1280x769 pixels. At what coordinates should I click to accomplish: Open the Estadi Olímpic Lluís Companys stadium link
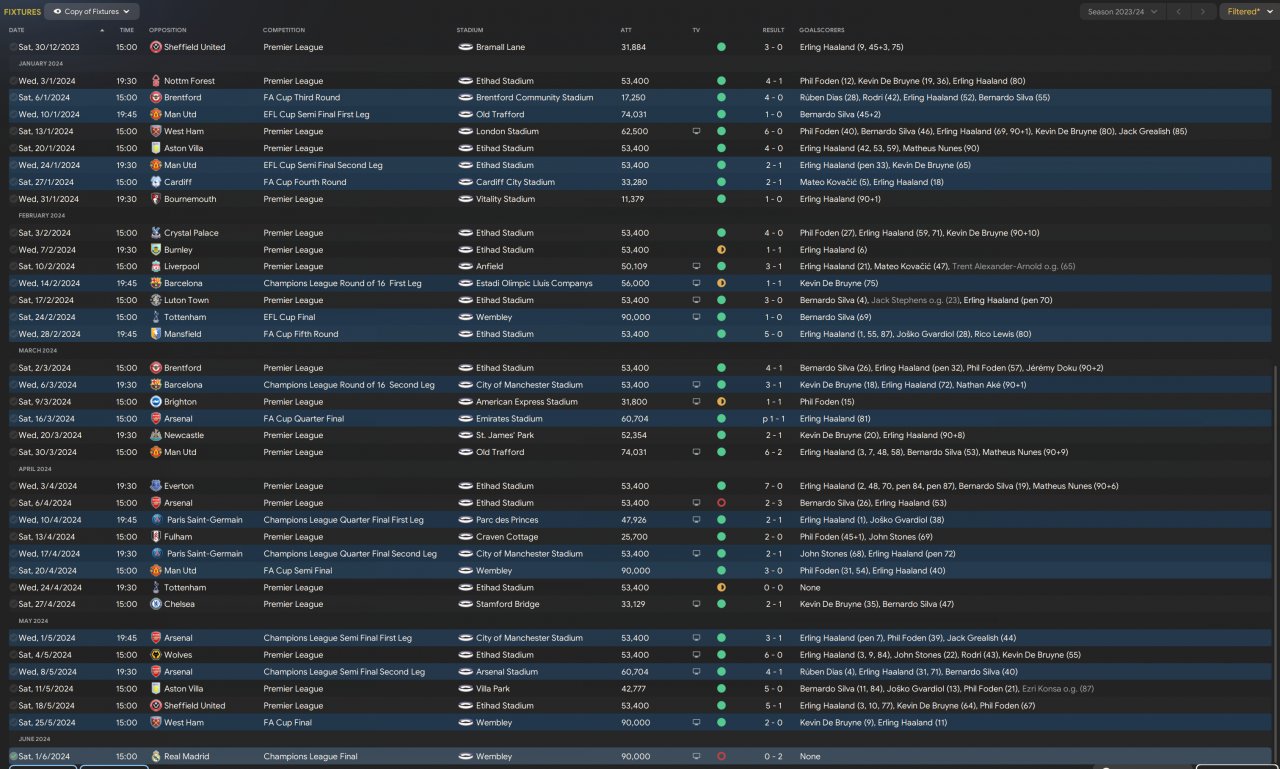coord(534,283)
